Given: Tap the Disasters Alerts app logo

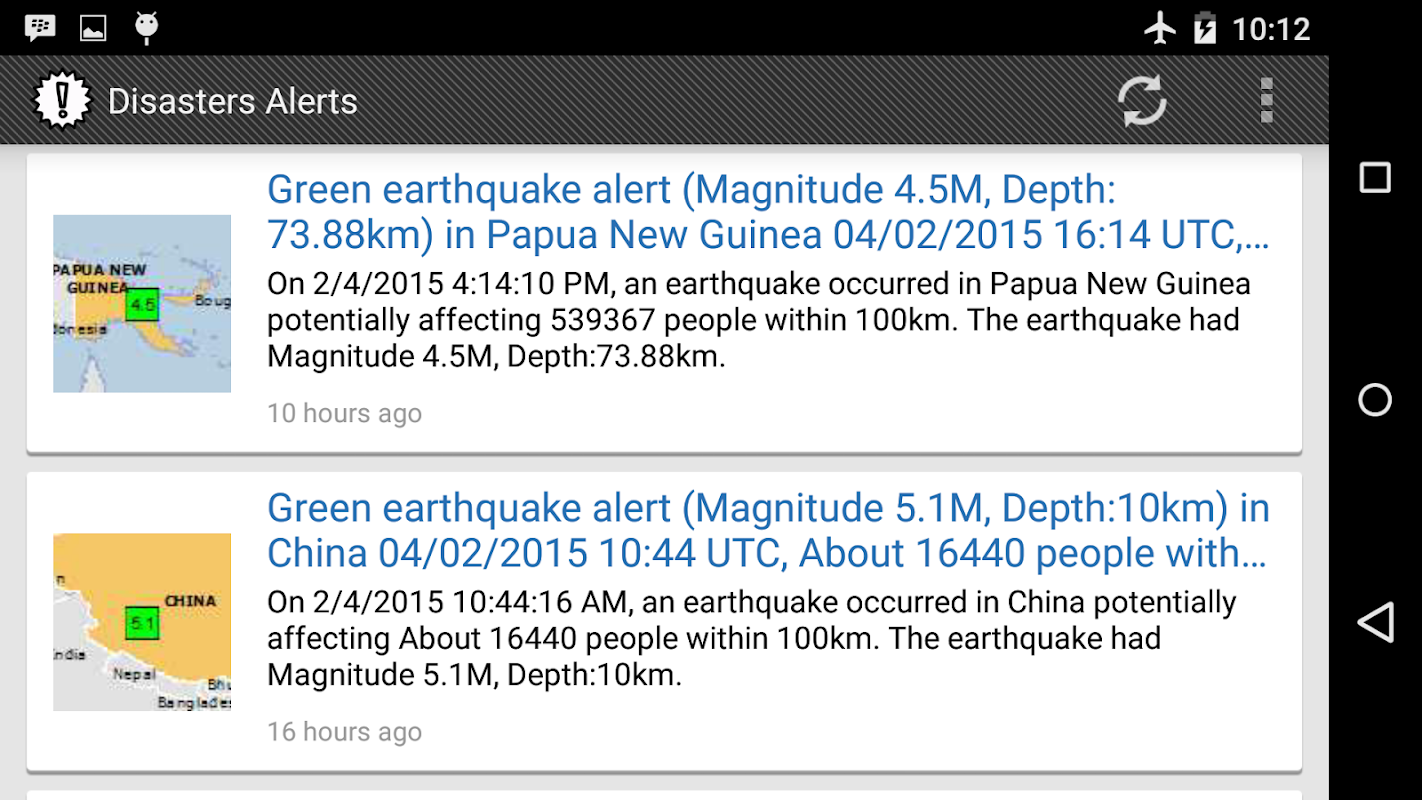Looking at the screenshot, I should pos(62,101).
